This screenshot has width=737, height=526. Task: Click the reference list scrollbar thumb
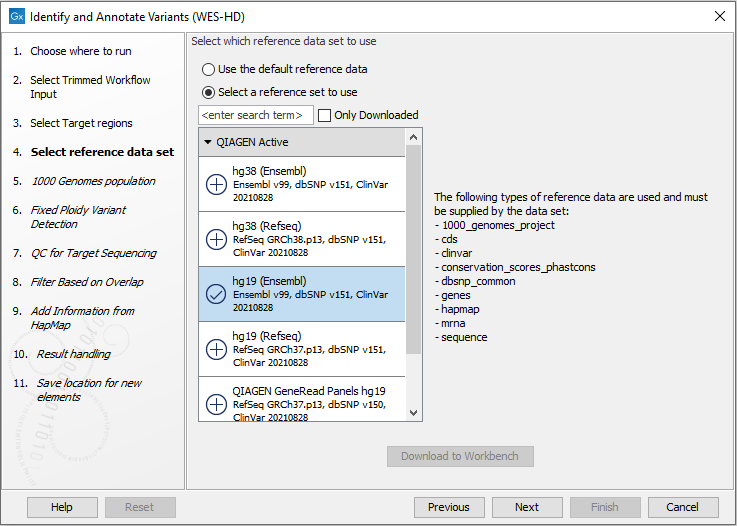tap(414, 249)
